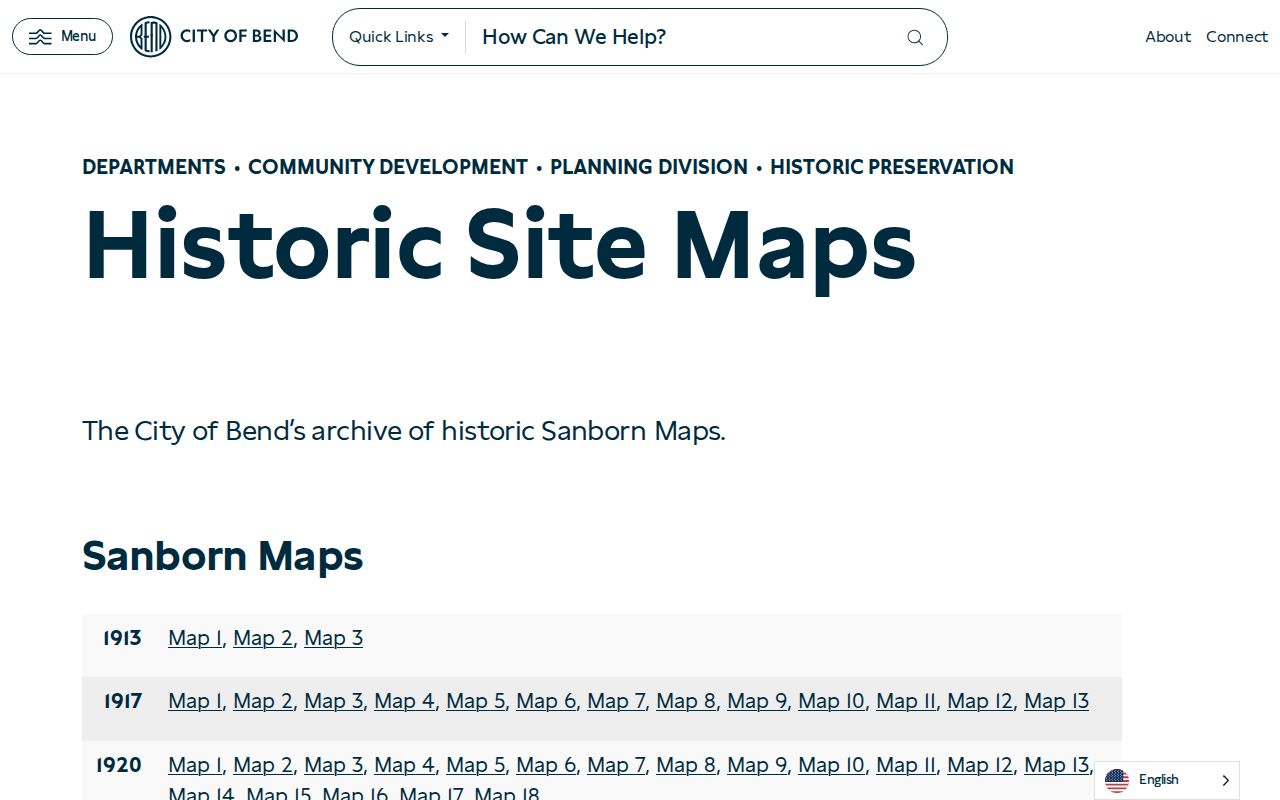Expand the Quick Links dropdown
The width and height of the screenshot is (1280, 800).
(x=399, y=37)
